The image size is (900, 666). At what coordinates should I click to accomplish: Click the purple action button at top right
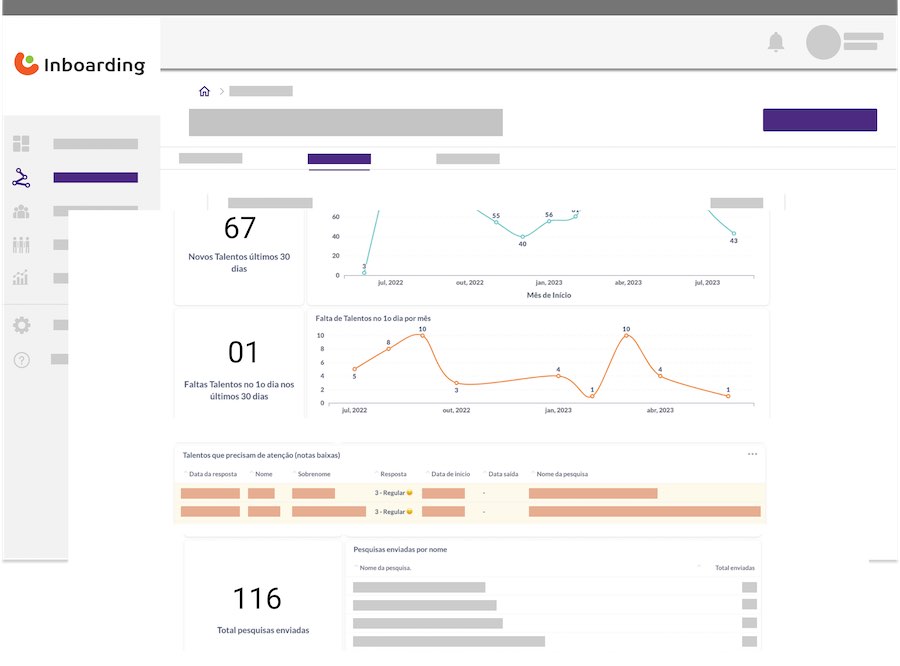click(820, 120)
